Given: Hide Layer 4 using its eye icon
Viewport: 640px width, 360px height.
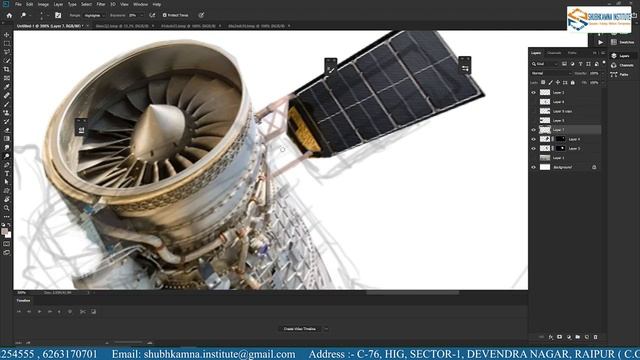Looking at the screenshot, I should click(533, 139).
